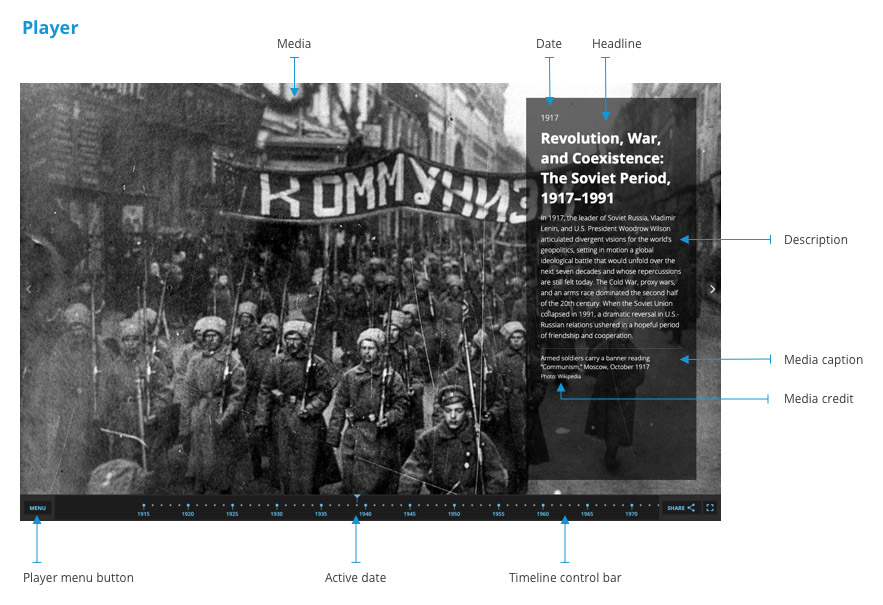The image size is (883, 605).
Task: Enter fullscreen using the expand icon
Action: [710, 508]
